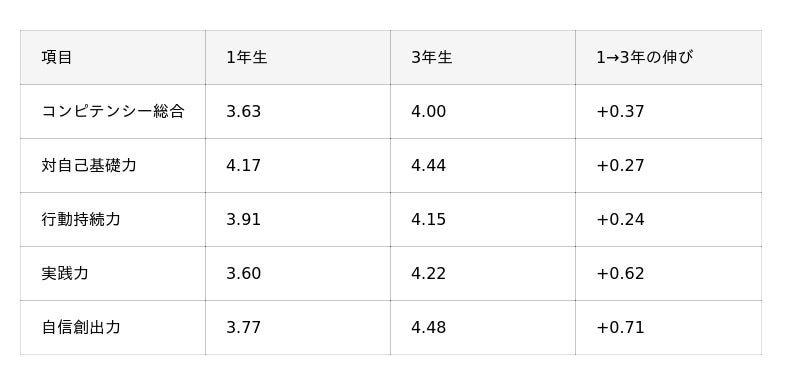800x385 pixels.
Task: Click the 自信創出力 row label
Action: click(113, 327)
